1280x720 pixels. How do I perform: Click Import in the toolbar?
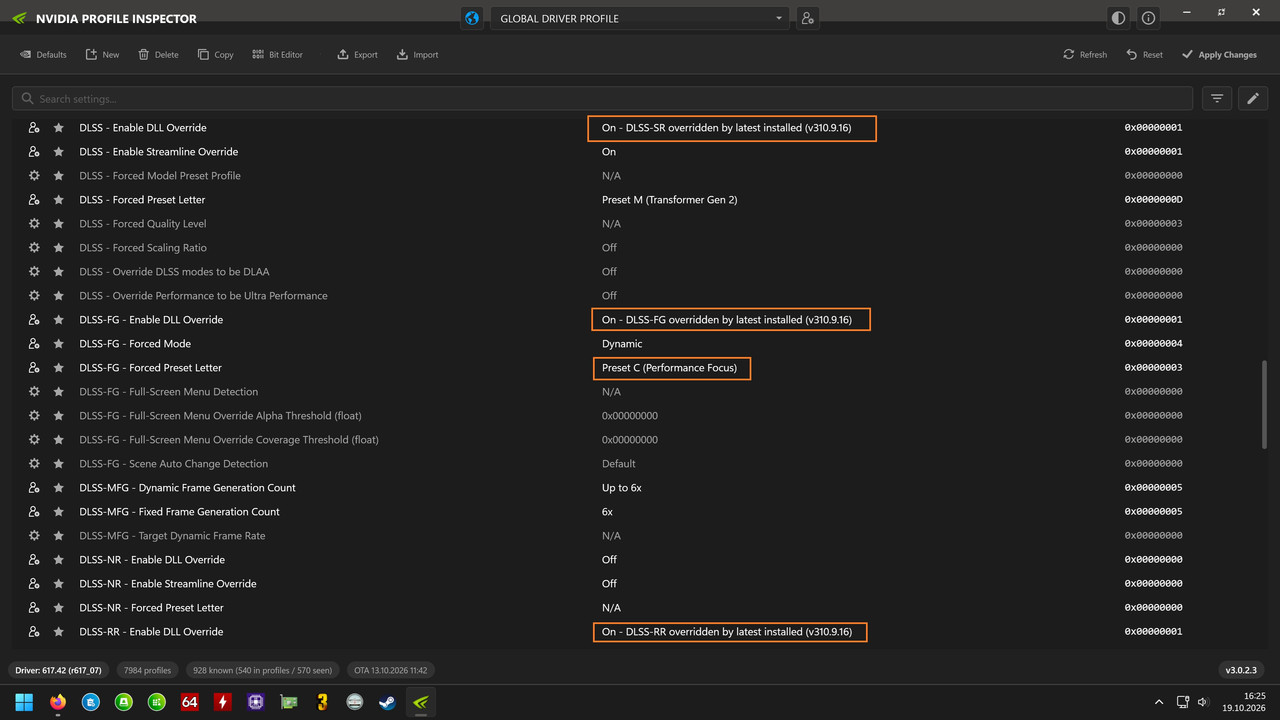(417, 55)
